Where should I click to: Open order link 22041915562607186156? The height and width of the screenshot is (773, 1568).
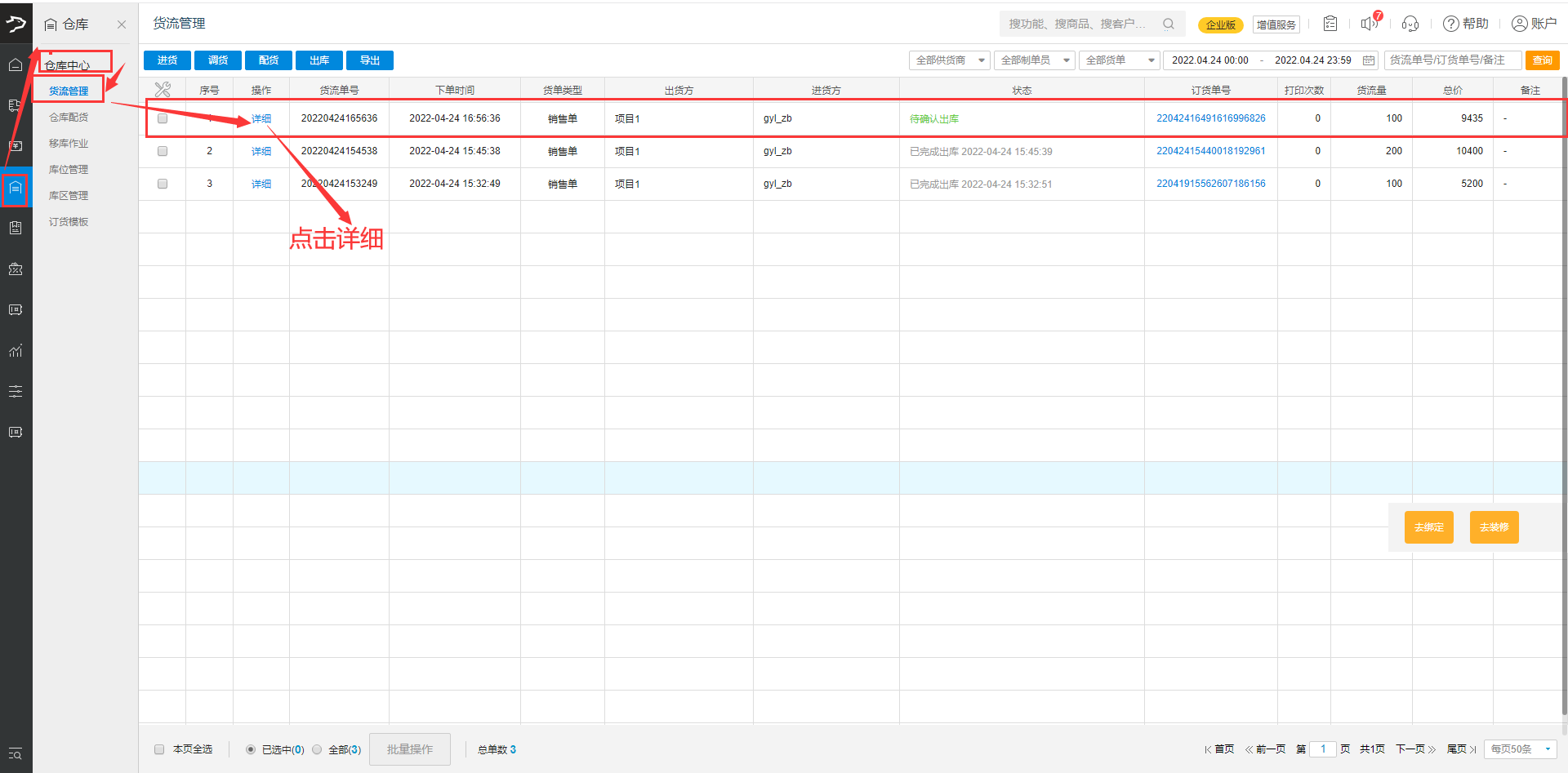click(1210, 184)
